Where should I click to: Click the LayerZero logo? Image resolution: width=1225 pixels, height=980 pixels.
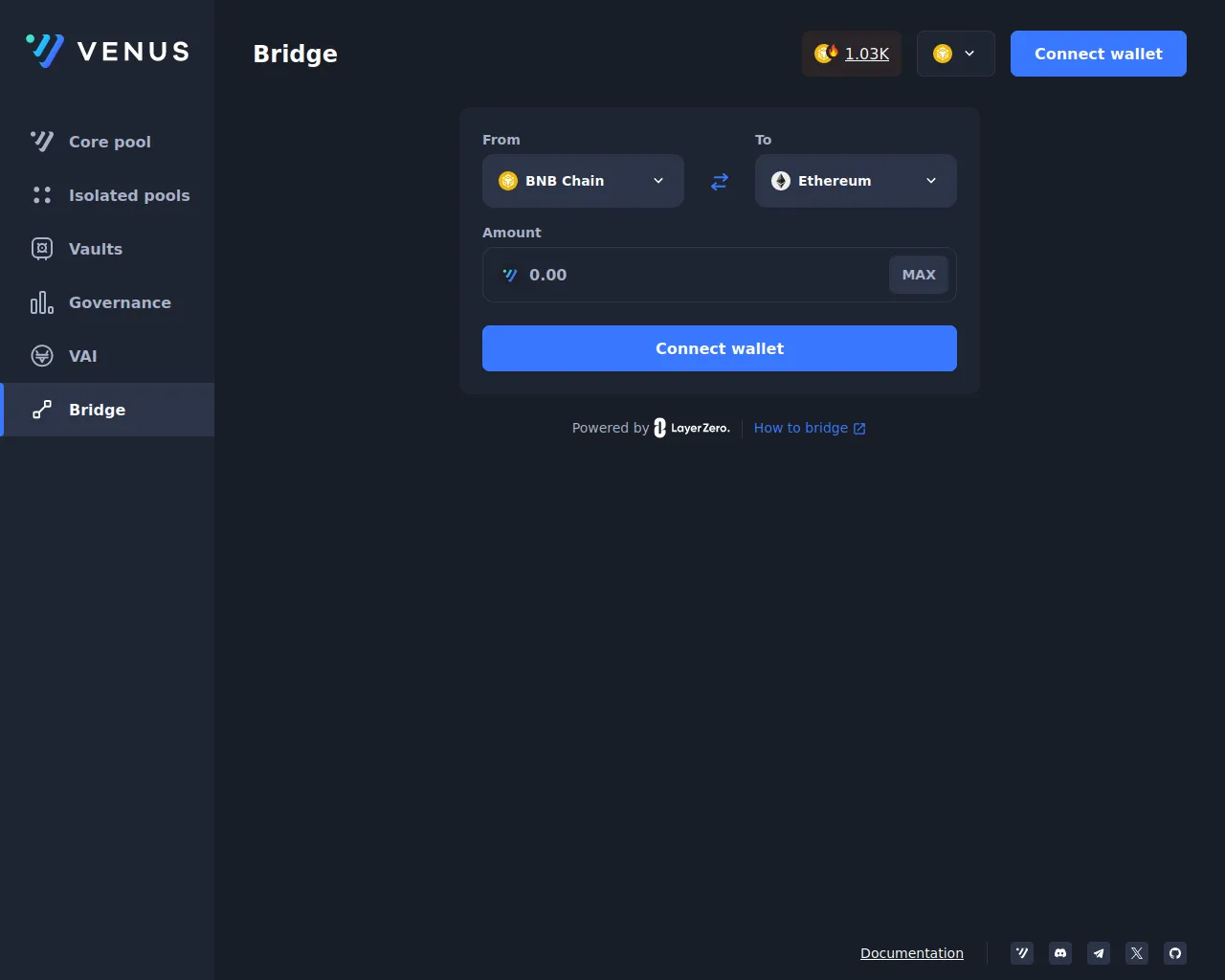692,428
